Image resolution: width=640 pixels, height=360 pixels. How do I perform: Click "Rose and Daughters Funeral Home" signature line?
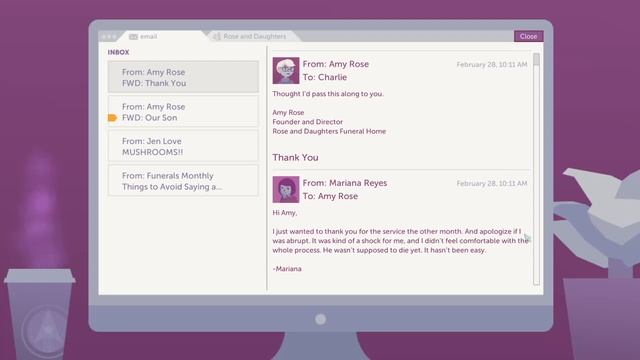point(329,131)
